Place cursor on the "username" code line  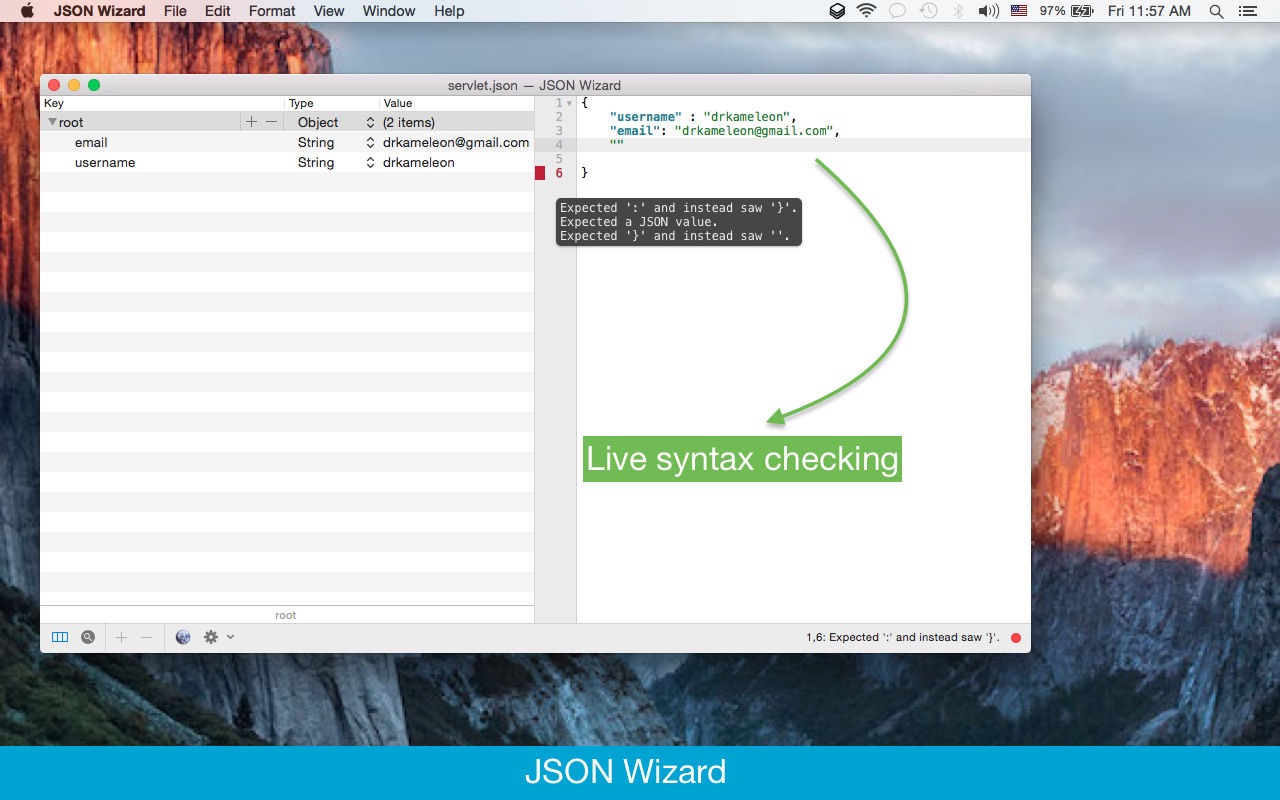[x=702, y=117]
